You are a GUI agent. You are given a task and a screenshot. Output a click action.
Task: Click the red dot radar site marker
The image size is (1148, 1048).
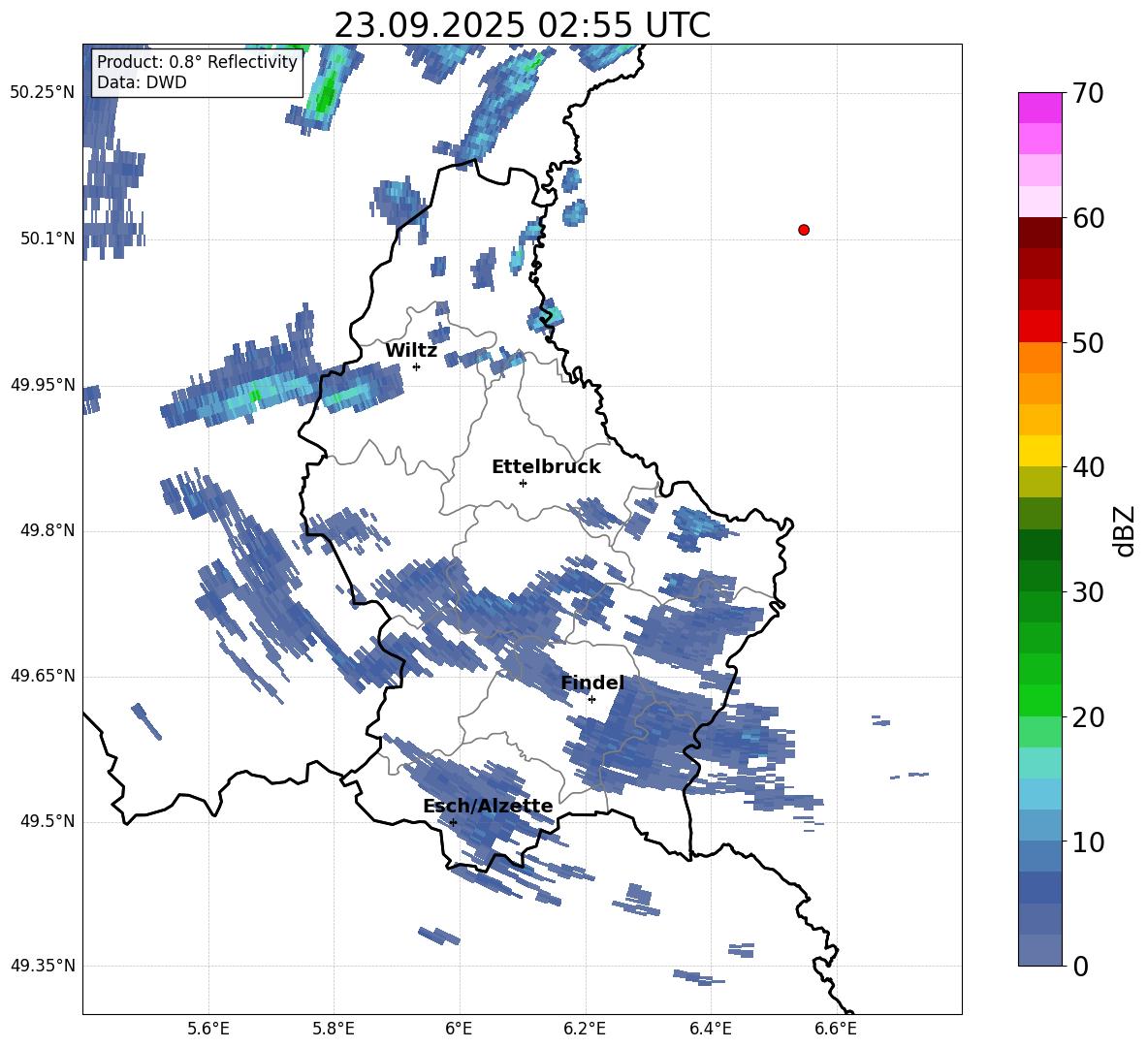coord(804,230)
